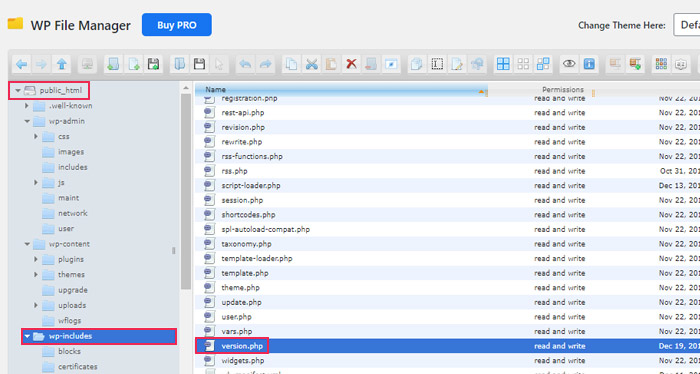This screenshot has width=700, height=374.
Task: Click the Forward arrow toolbar icon
Action: [x=42, y=64]
